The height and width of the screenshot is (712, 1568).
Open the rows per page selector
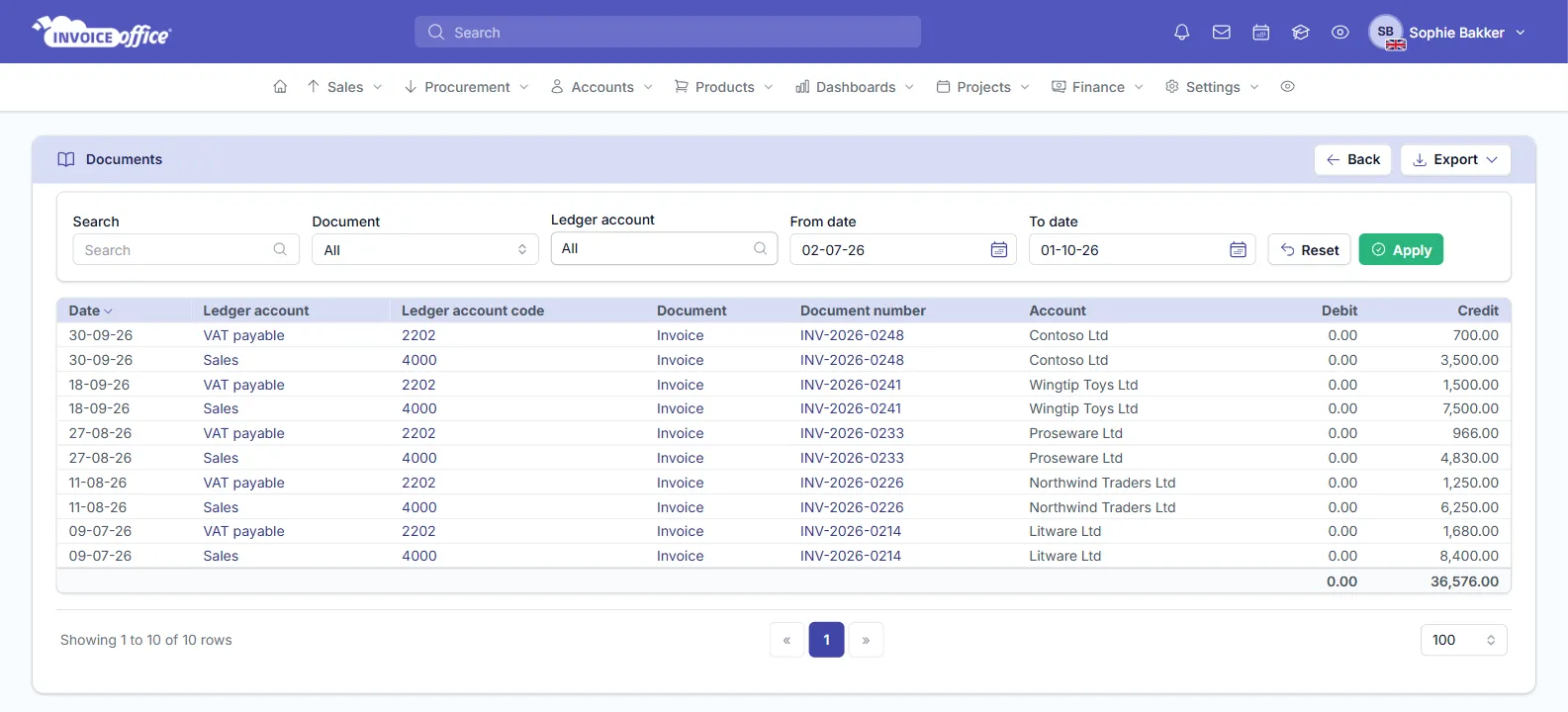(x=1464, y=640)
